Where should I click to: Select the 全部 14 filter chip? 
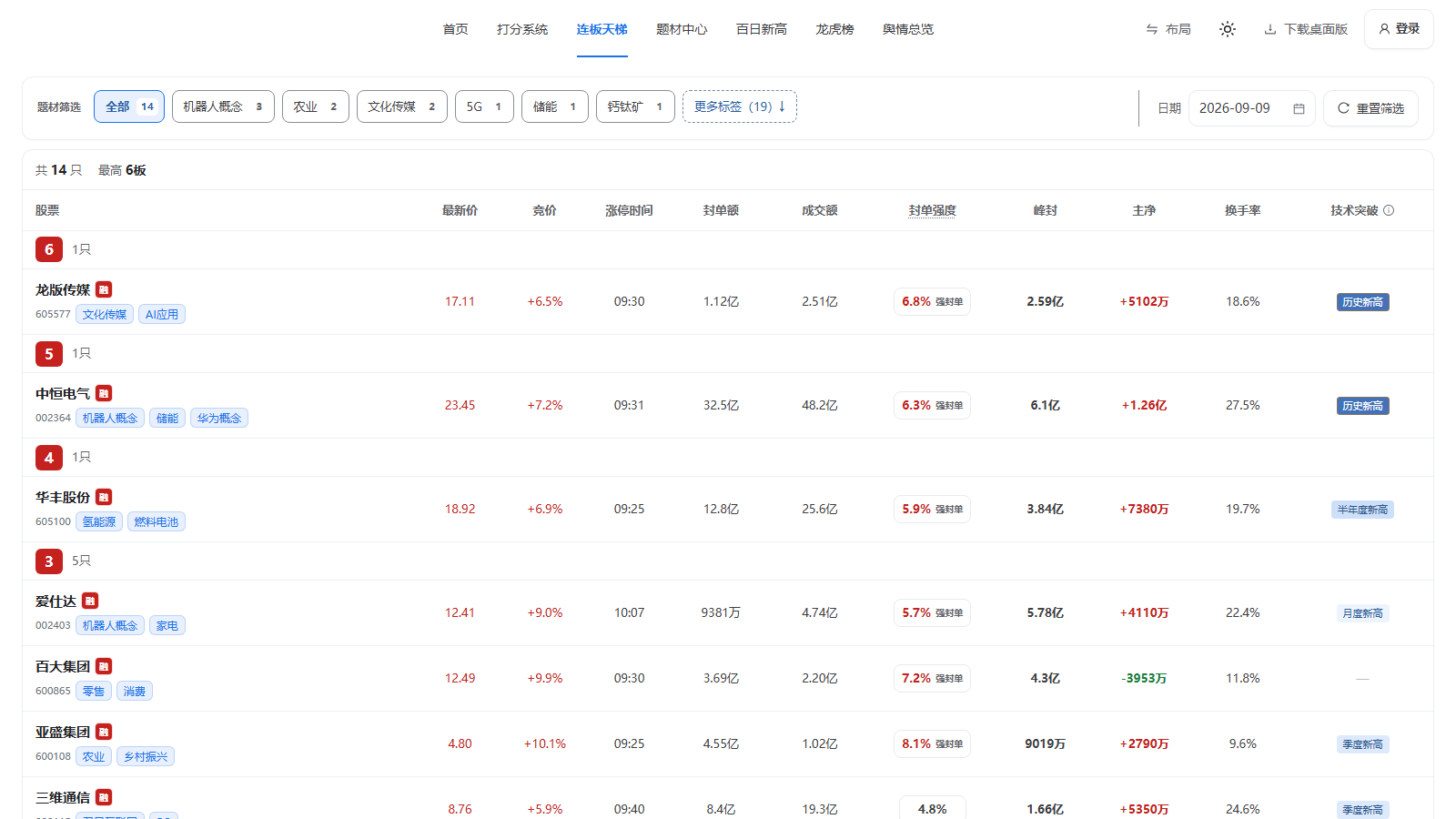coord(129,106)
